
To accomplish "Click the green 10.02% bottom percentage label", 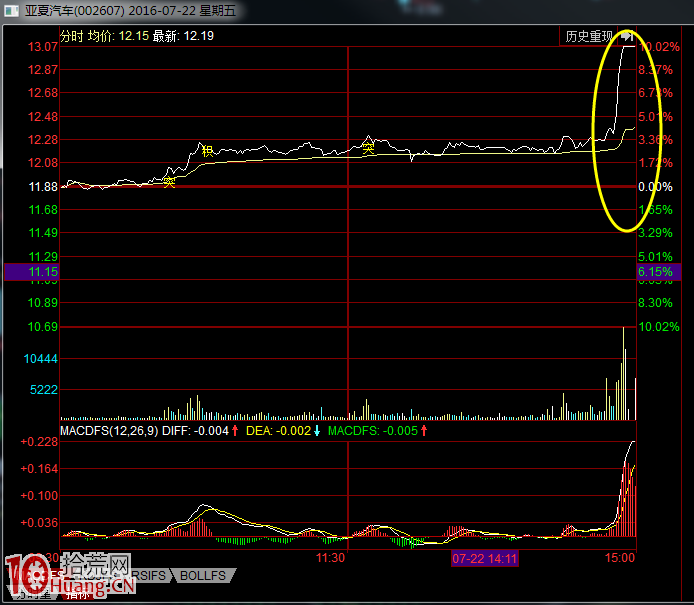I will 659,327.
